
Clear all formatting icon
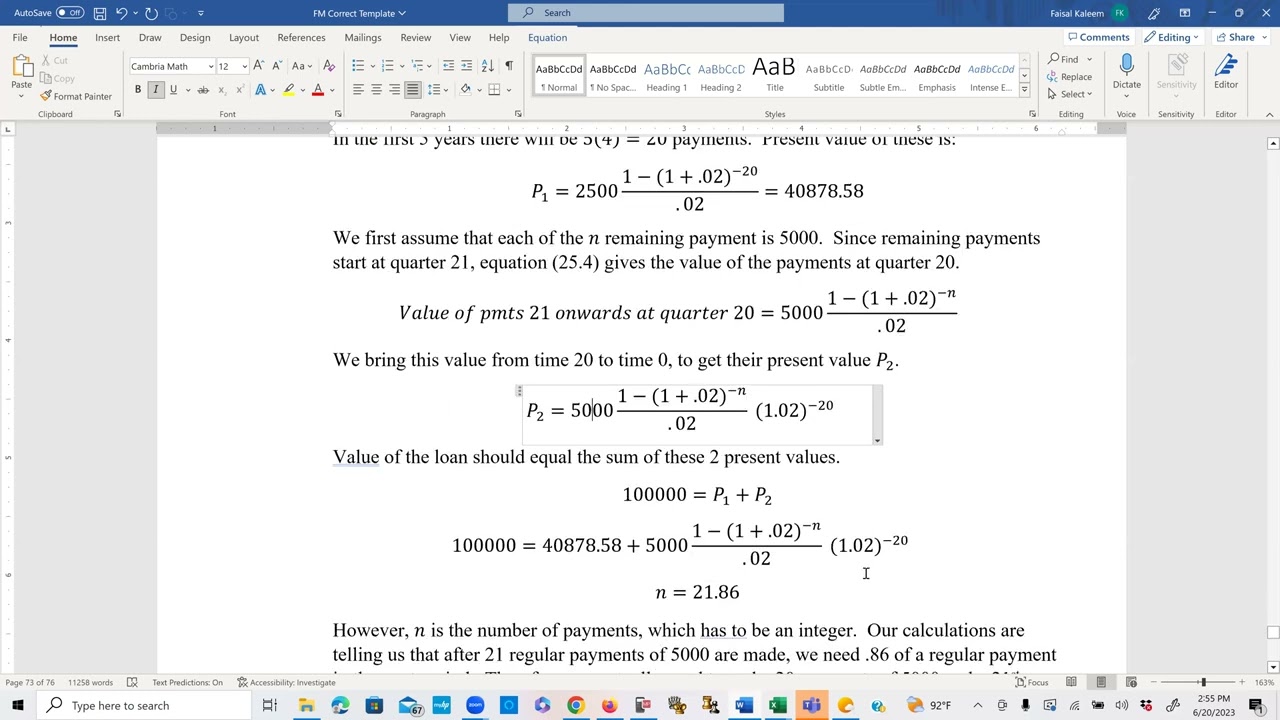click(x=327, y=66)
